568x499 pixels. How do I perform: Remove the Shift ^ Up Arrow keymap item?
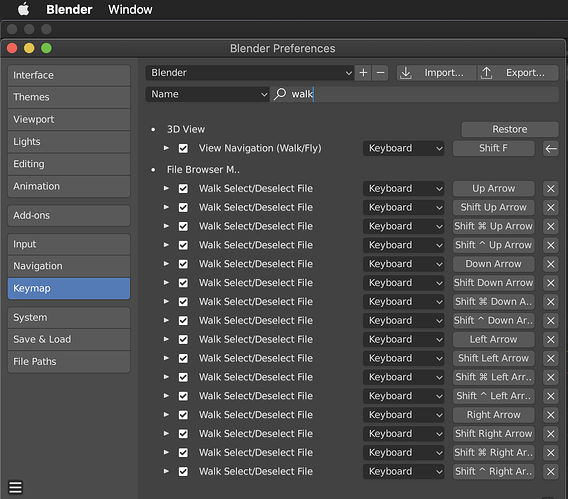(x=551, y=245)
